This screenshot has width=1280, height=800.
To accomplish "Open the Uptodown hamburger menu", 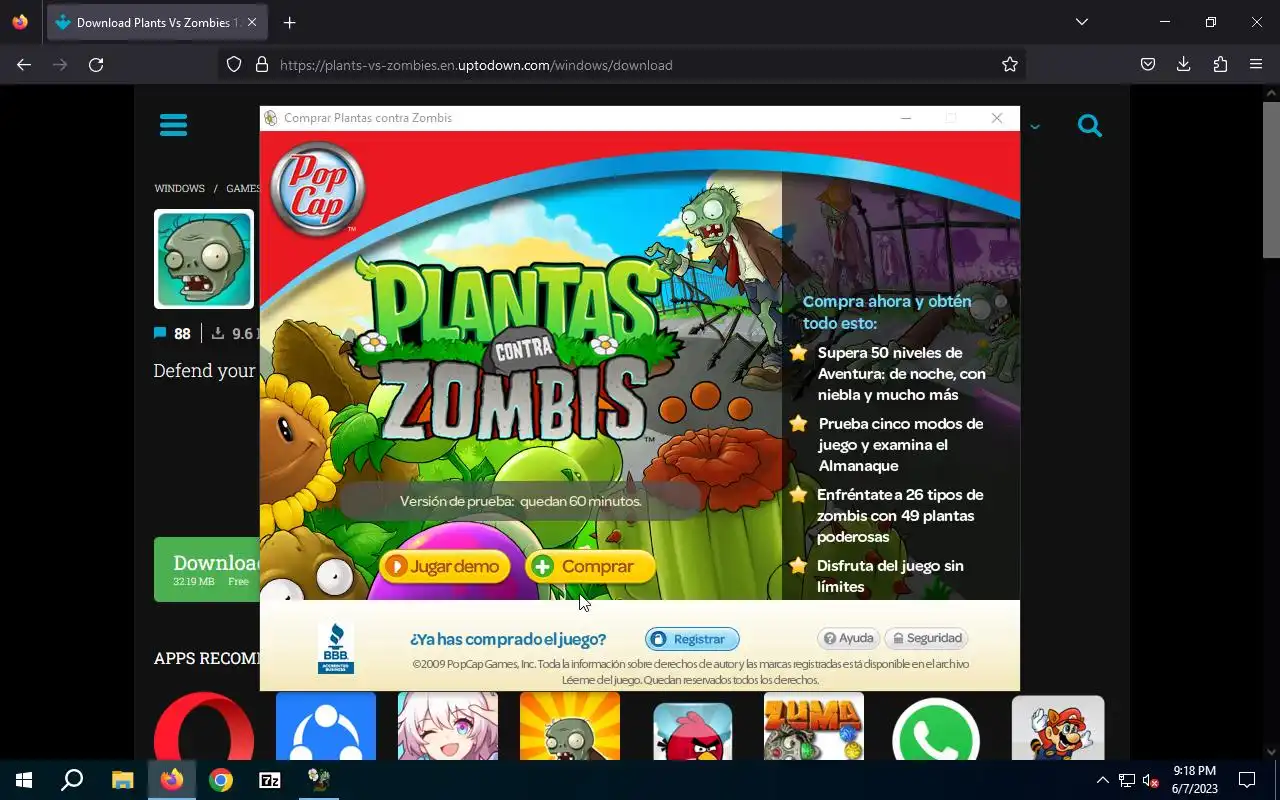I will coord(173,125).
